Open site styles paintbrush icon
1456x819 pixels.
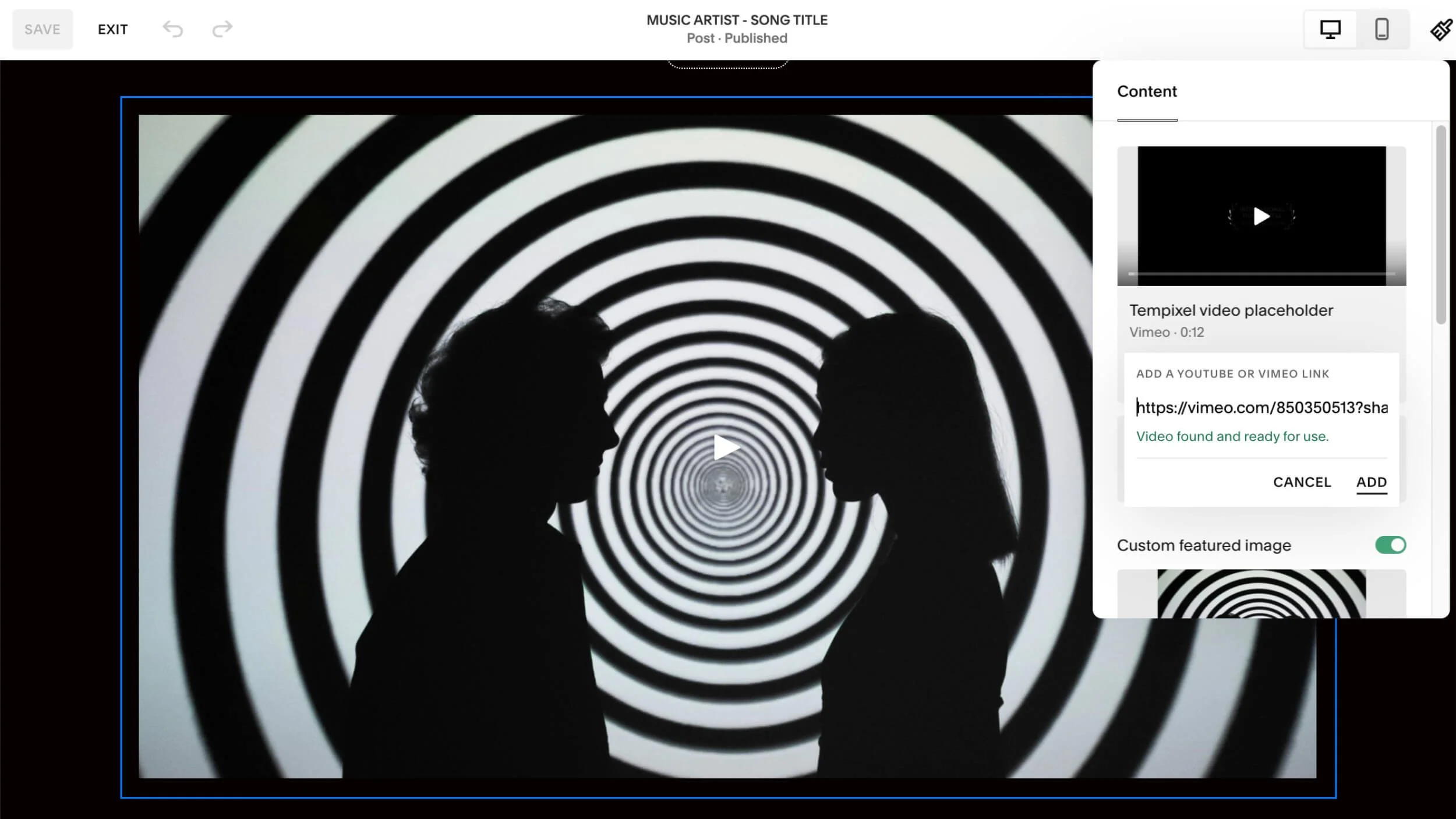(x=1441, y=29)
